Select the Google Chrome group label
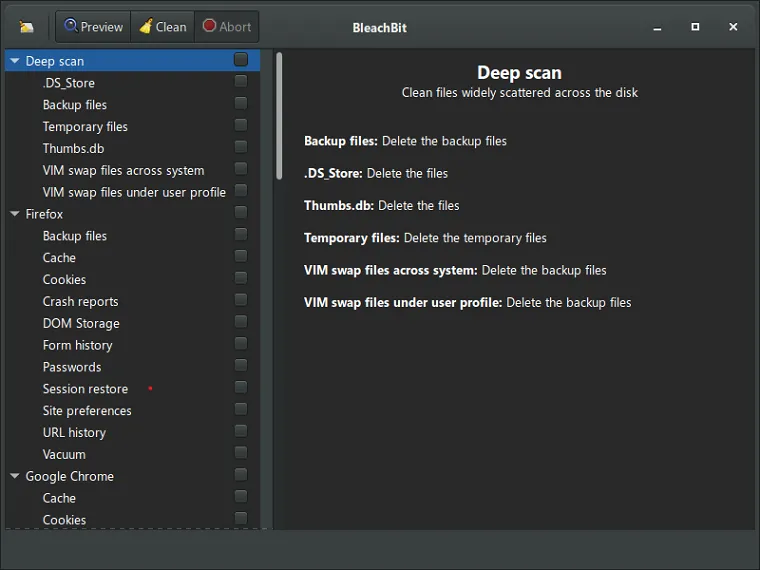Viewport: 760px width, 570px height. [70, 476]
